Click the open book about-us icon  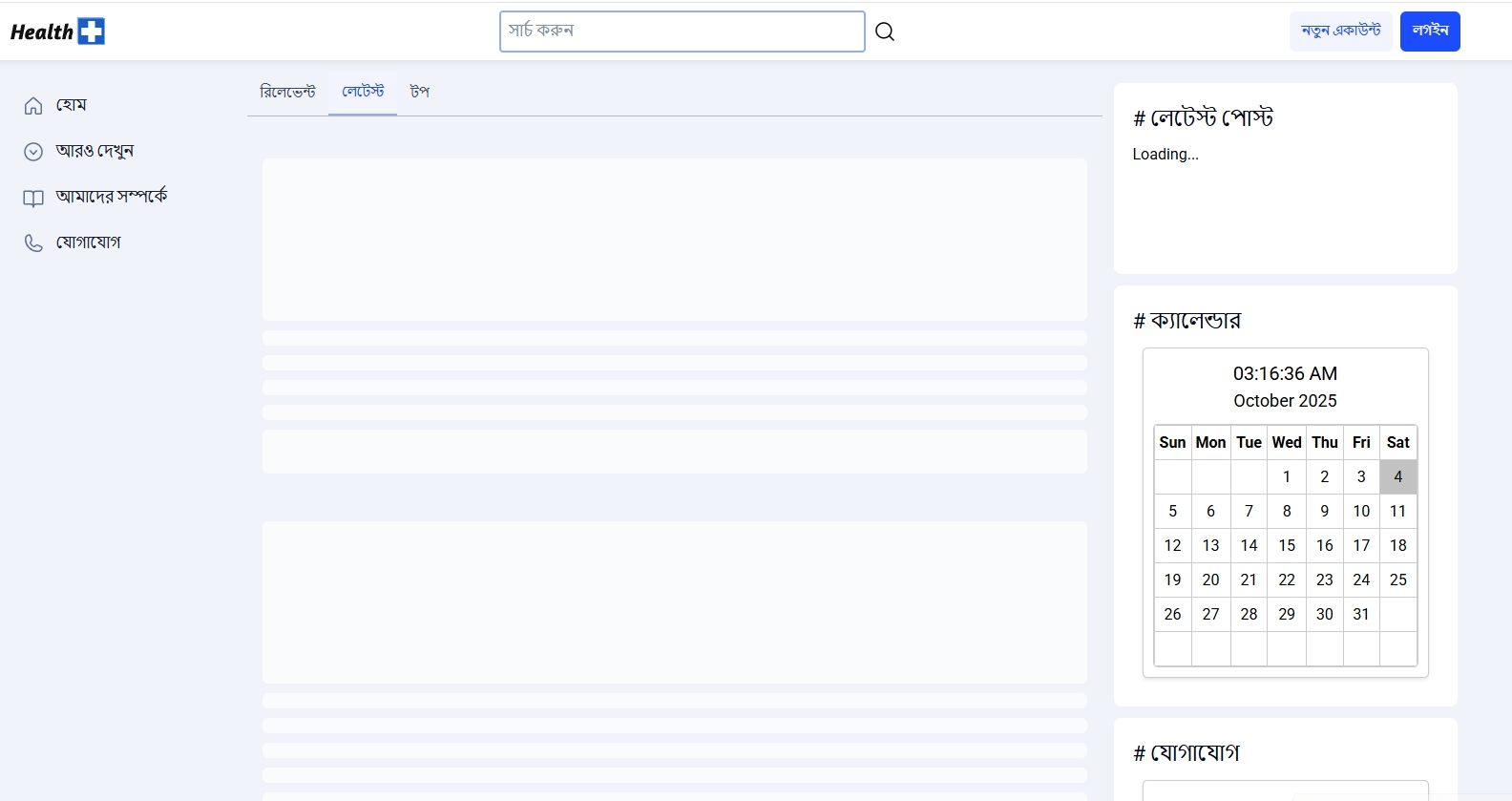point(33,198)
